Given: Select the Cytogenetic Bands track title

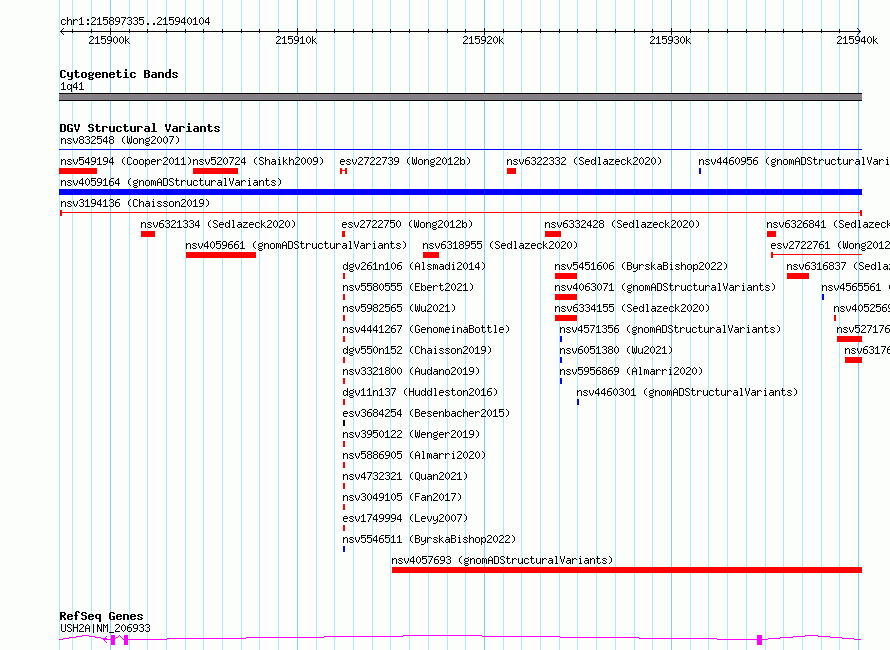Looking at the screenshot, I should 119,74.
